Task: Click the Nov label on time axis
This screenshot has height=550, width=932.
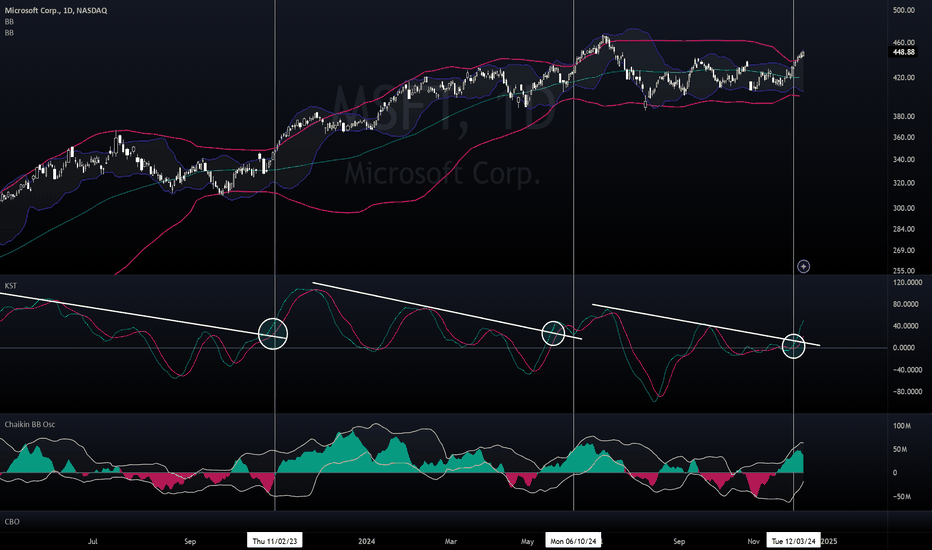Action: pos(753,541)
